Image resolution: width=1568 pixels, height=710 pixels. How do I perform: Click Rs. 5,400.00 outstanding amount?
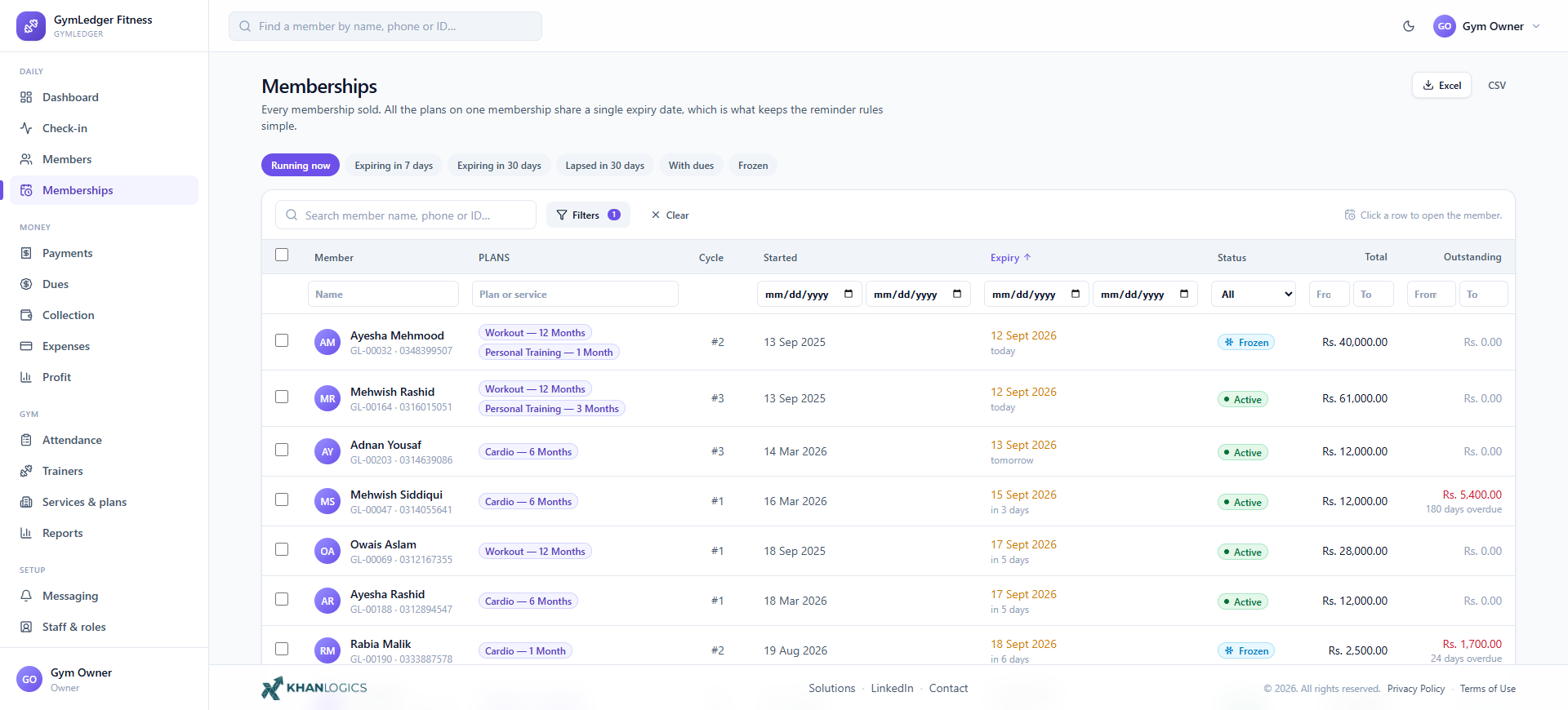point(1472,495)
